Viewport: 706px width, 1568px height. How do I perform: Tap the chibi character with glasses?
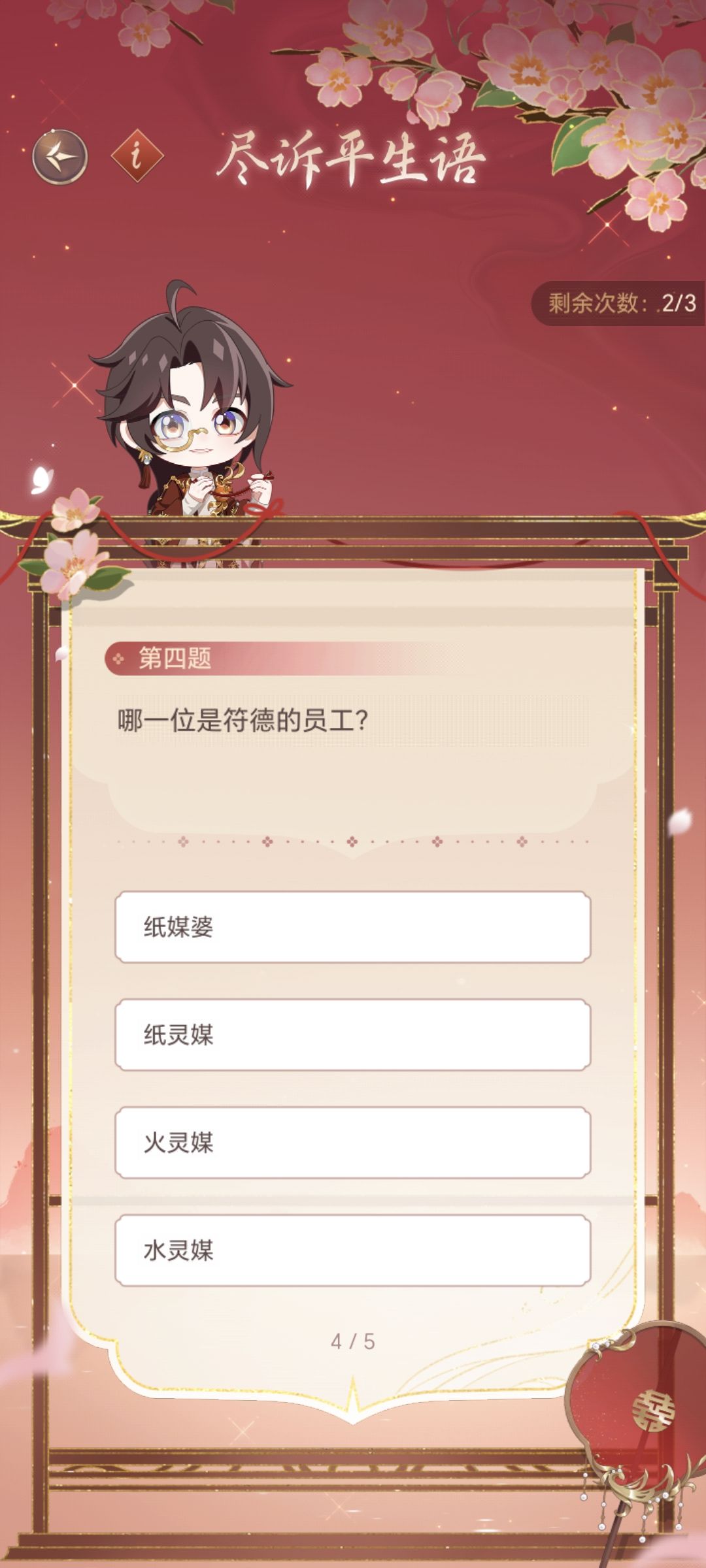[191, 418]
